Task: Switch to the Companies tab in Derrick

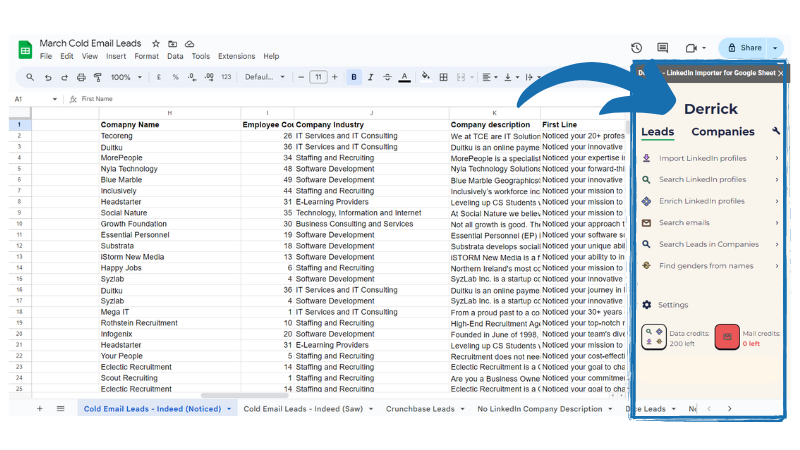Action: point(722,132)
